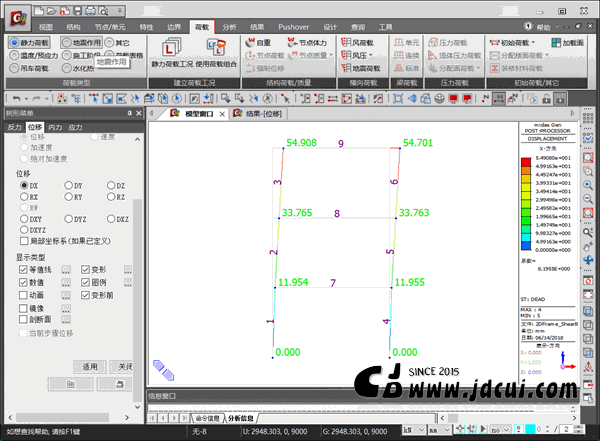
Task: Click the blue swatch at legend bottom
Action: click(x=526, y=246)
